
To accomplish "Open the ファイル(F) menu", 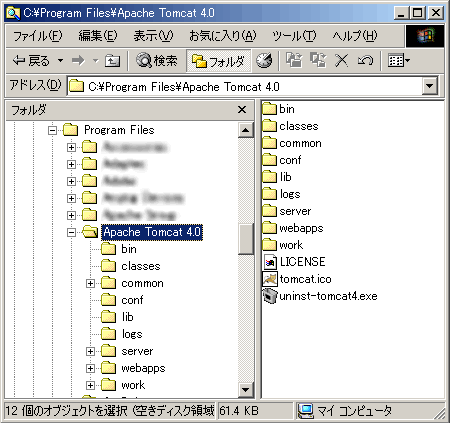I will (x=37, y=36).
